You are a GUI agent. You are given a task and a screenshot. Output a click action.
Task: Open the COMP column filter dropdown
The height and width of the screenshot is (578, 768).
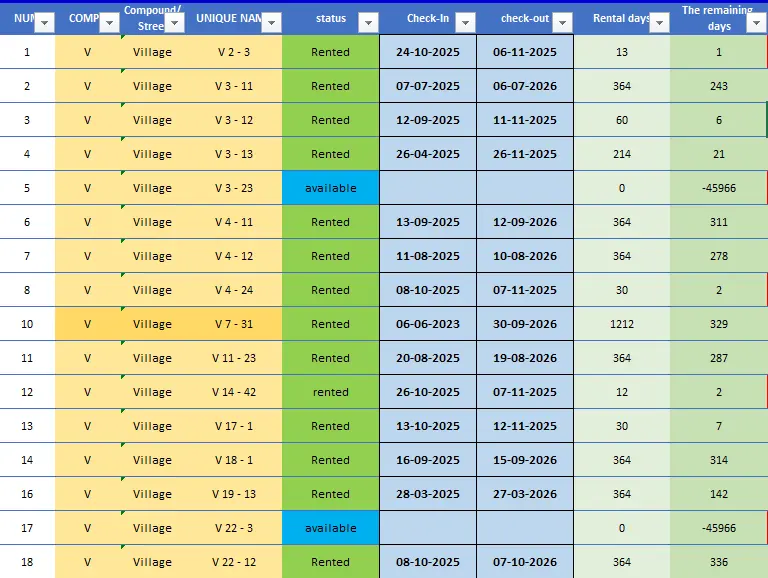[109, 23]
